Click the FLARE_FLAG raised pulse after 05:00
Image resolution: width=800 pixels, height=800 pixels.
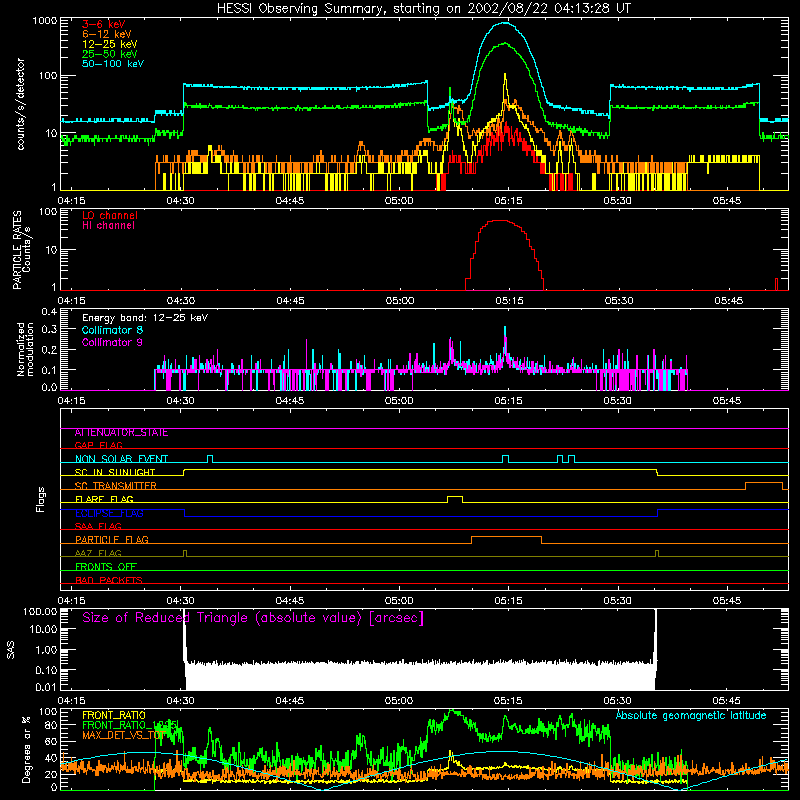click(455, 497)
